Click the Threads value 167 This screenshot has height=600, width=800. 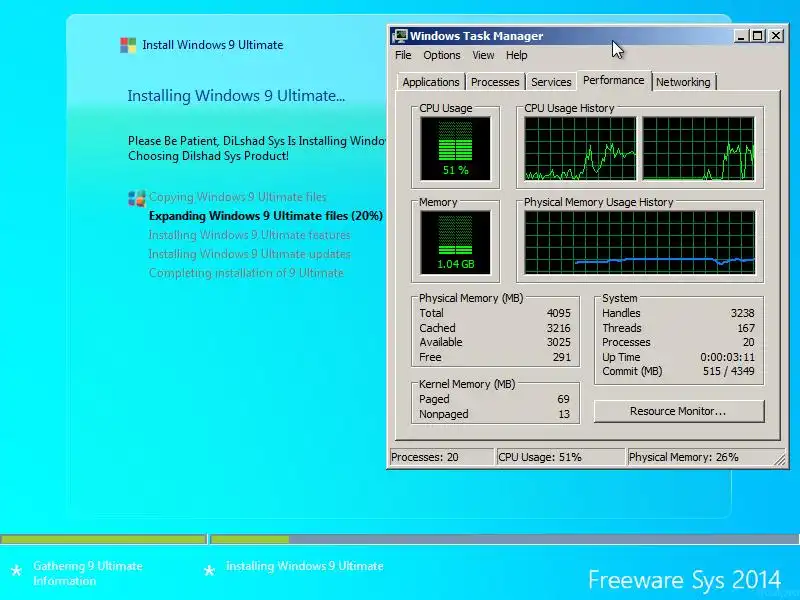(x=746, y=328)
